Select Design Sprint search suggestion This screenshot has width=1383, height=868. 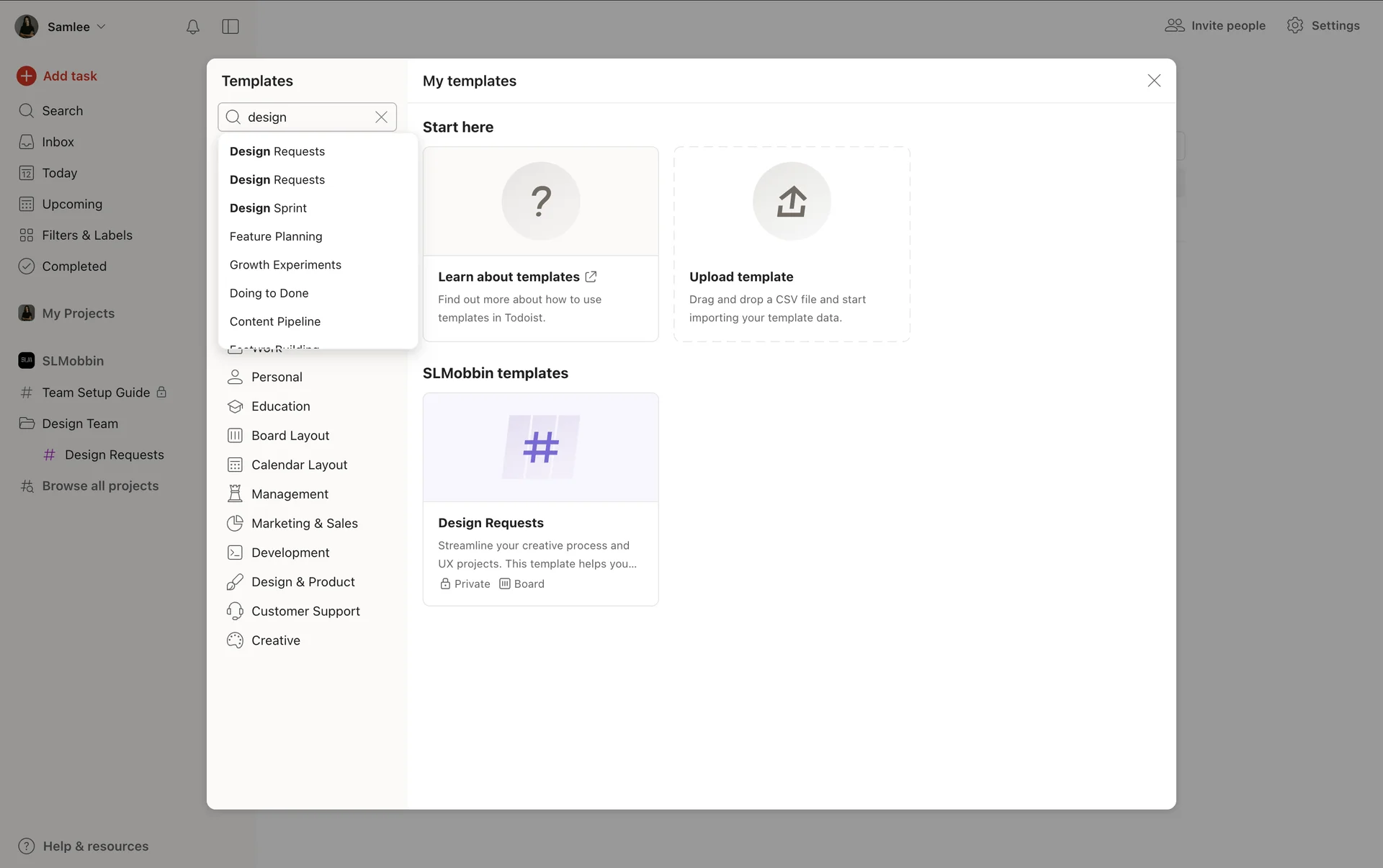coord(268,208)
